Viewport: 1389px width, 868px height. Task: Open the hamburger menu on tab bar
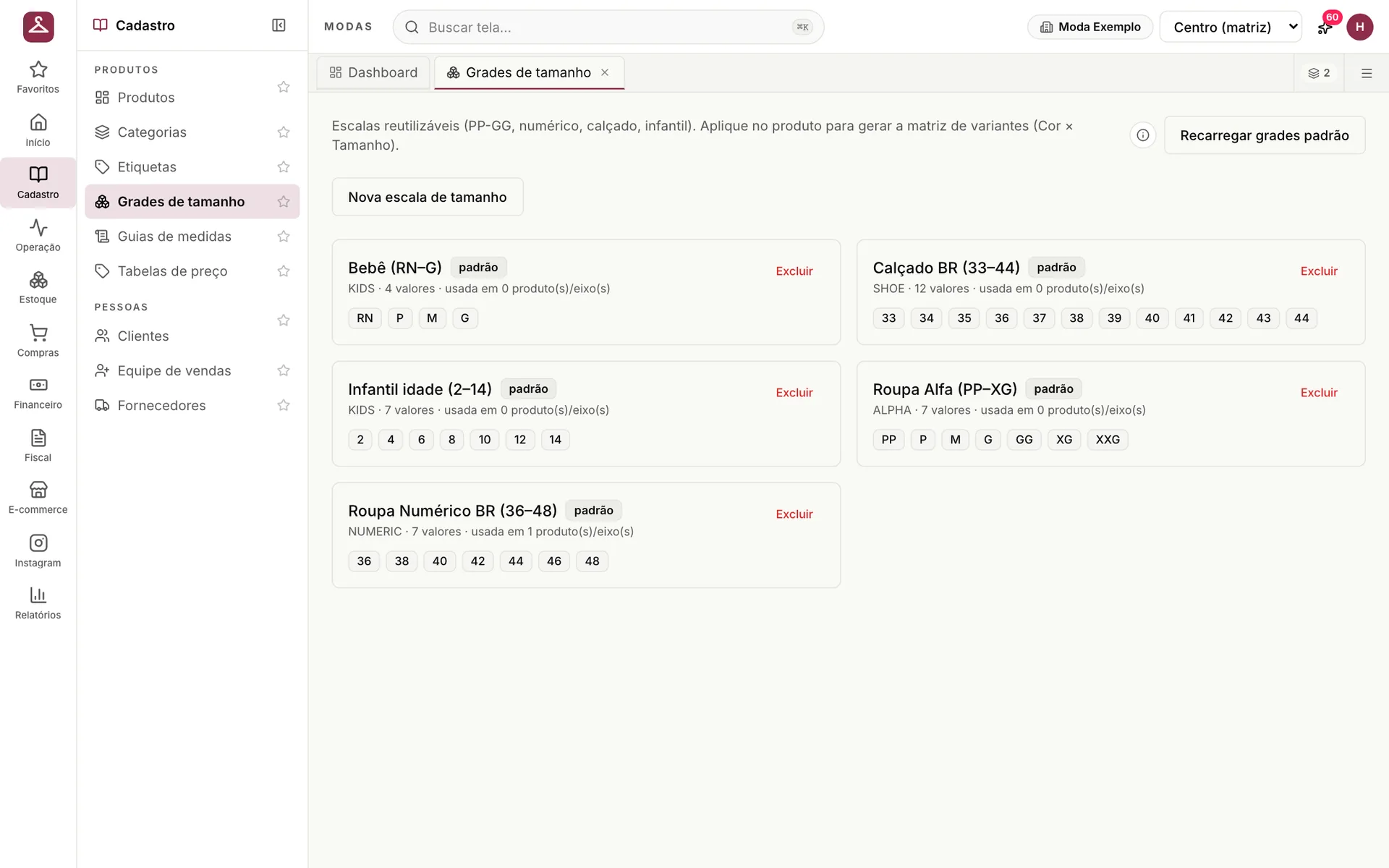tap(1367, 73)
